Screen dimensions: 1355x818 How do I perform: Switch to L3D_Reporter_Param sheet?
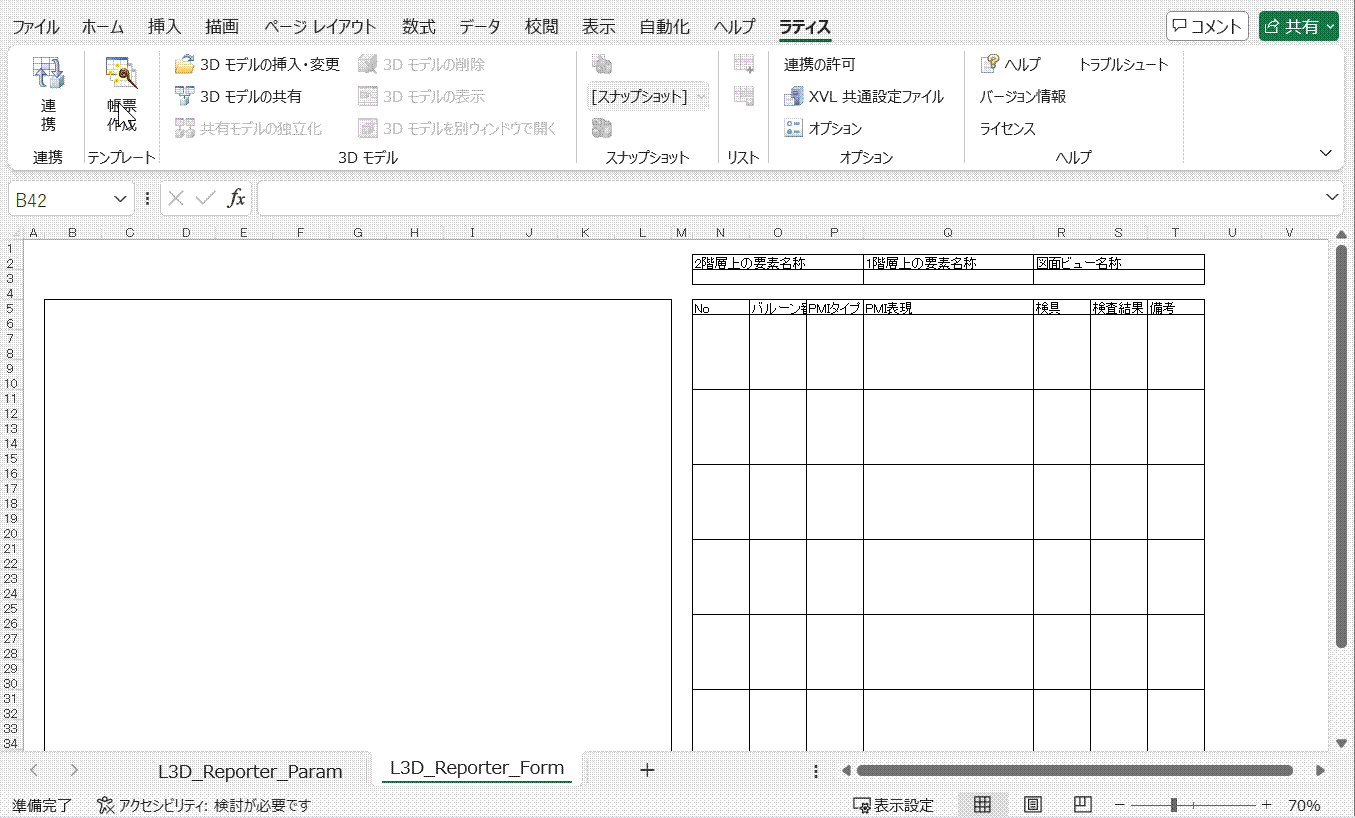tap(250, 771)
